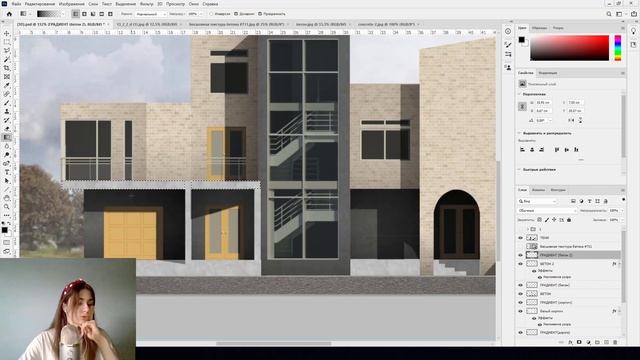Click the hue slider in Color panel
Screen dimensions: 640x360
click(x=618, y=48)
